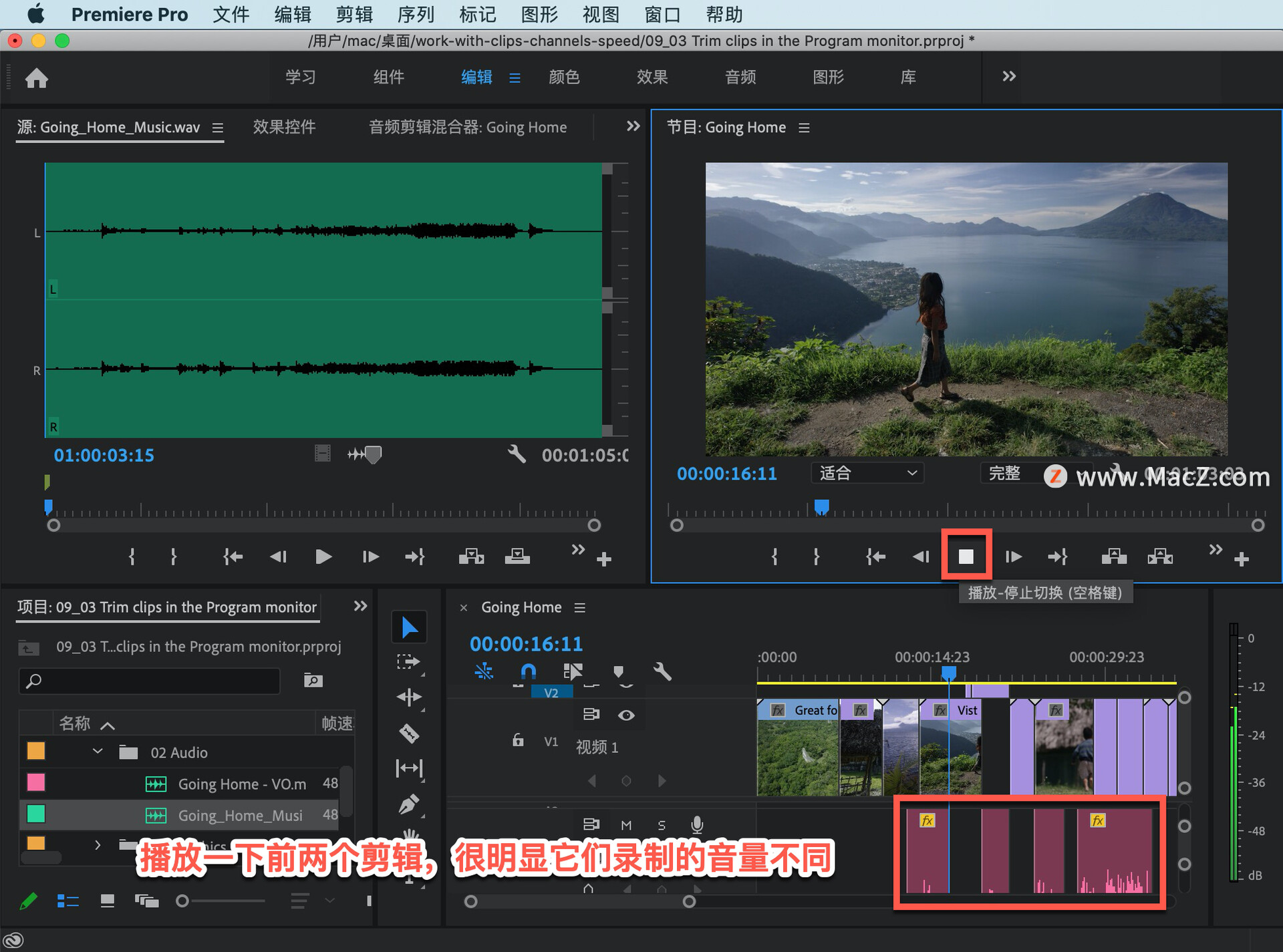The height and width of the screenshot is (952, 1283).
Task: Click the Add Marker icon in timeline
Action: pos(618,671)
